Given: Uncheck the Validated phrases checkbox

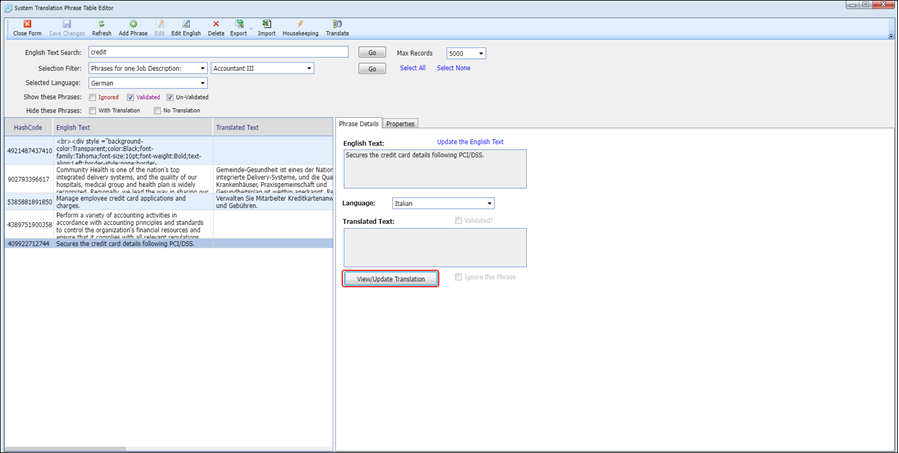Looking at the screenshot, I should (131, 97).
